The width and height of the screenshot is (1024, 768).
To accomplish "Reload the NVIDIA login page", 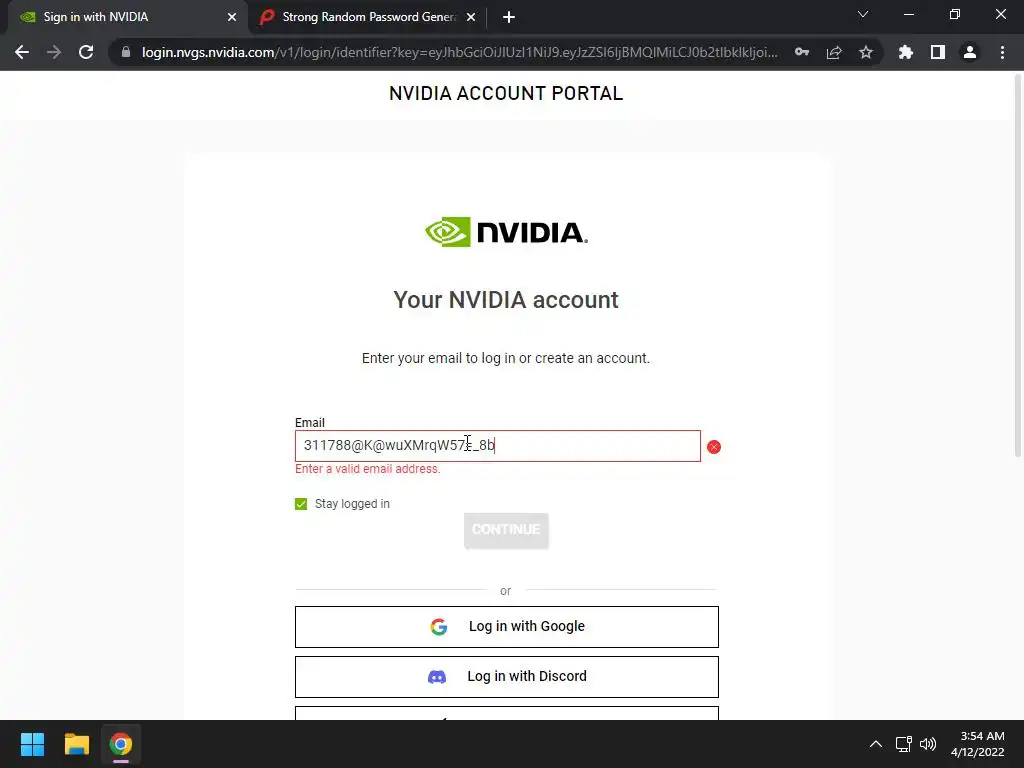I will pos(86,52).
